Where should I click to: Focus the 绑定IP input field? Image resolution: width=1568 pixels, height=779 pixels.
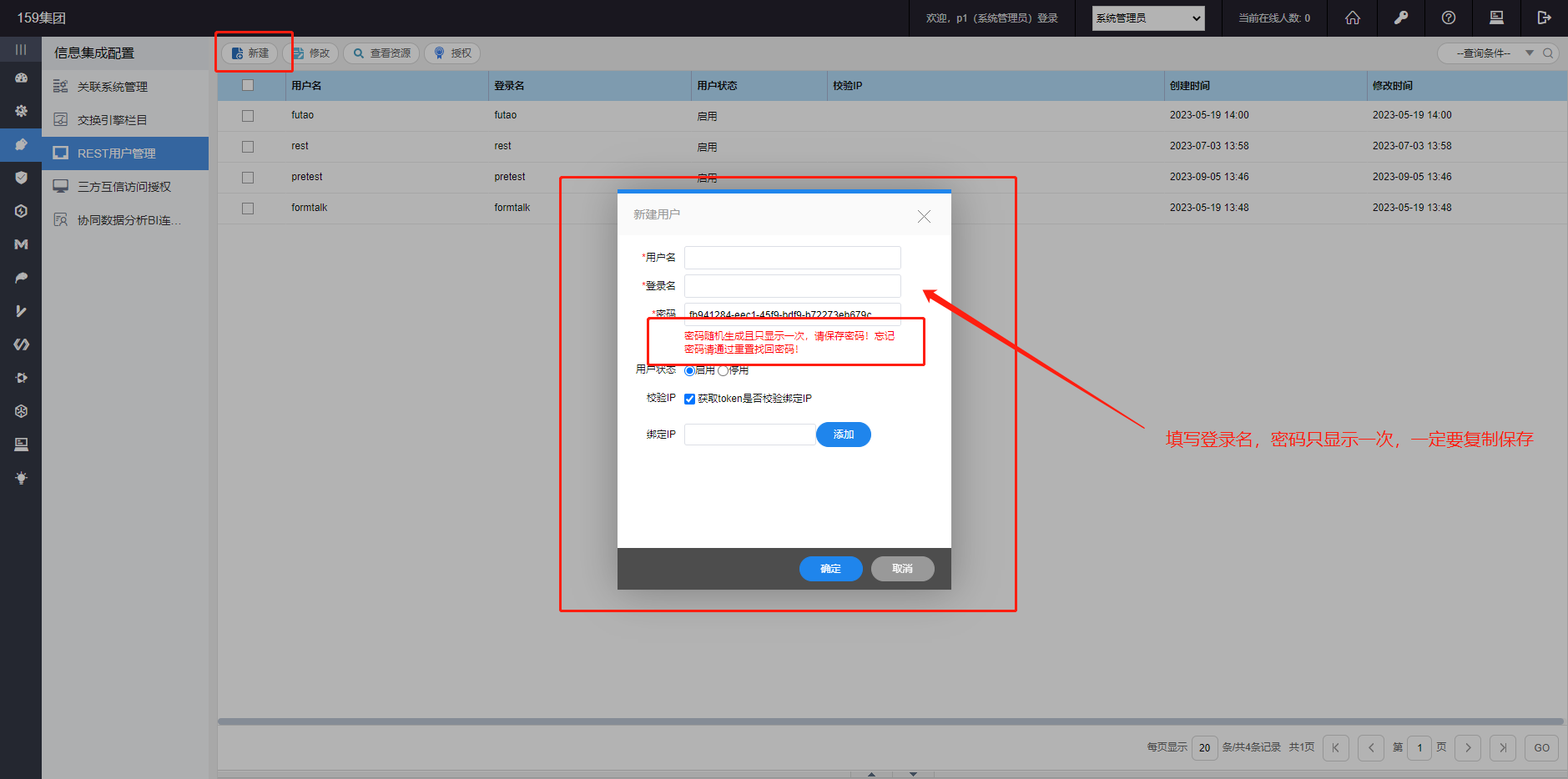(x=749, y=435)
